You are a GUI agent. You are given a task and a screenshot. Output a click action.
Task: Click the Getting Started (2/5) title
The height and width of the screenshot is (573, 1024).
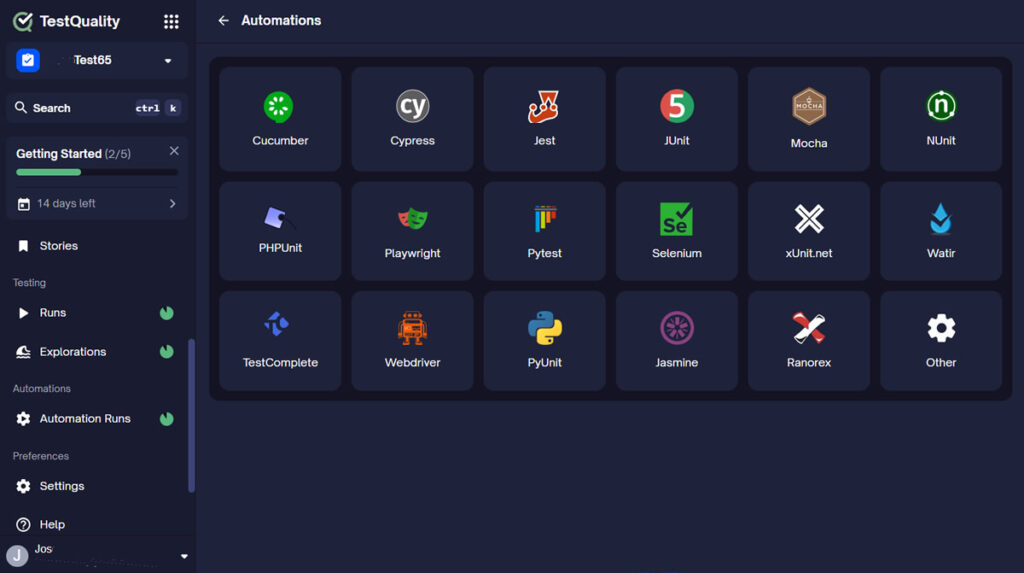[73, 154]
